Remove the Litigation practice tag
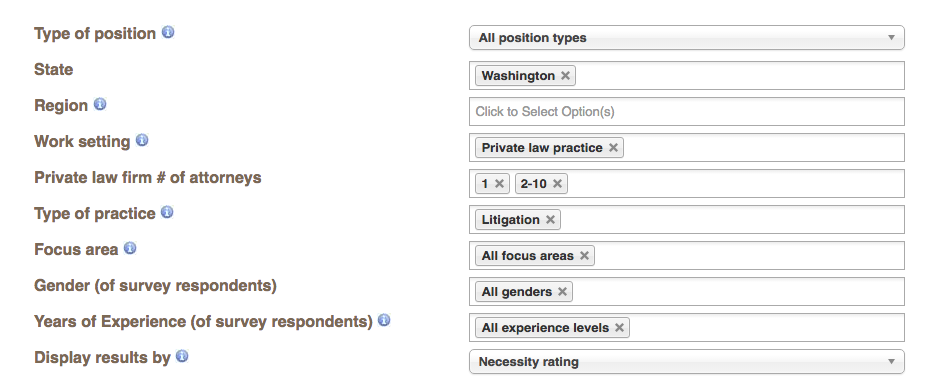This screenshot has width=936, height=384. [550, 220]
